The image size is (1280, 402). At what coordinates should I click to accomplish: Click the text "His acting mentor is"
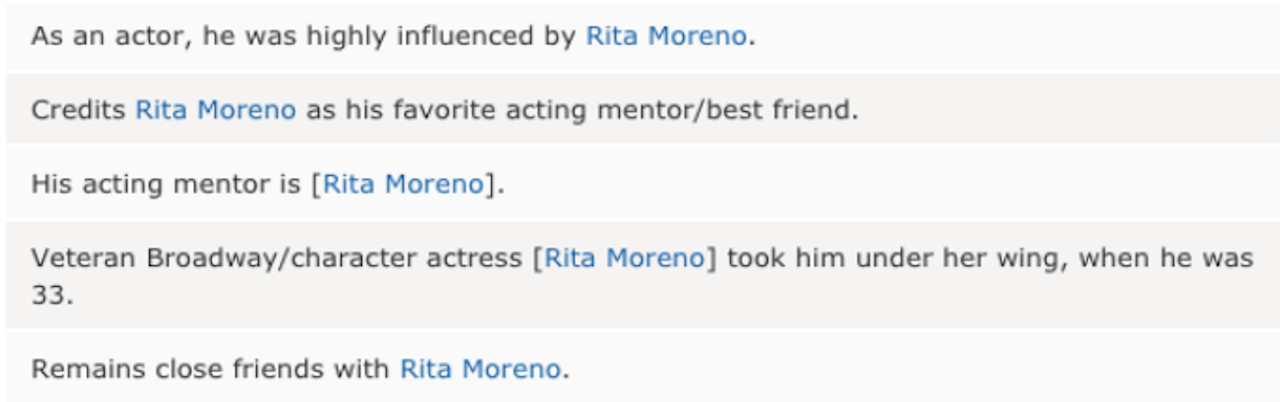[168, 184]
